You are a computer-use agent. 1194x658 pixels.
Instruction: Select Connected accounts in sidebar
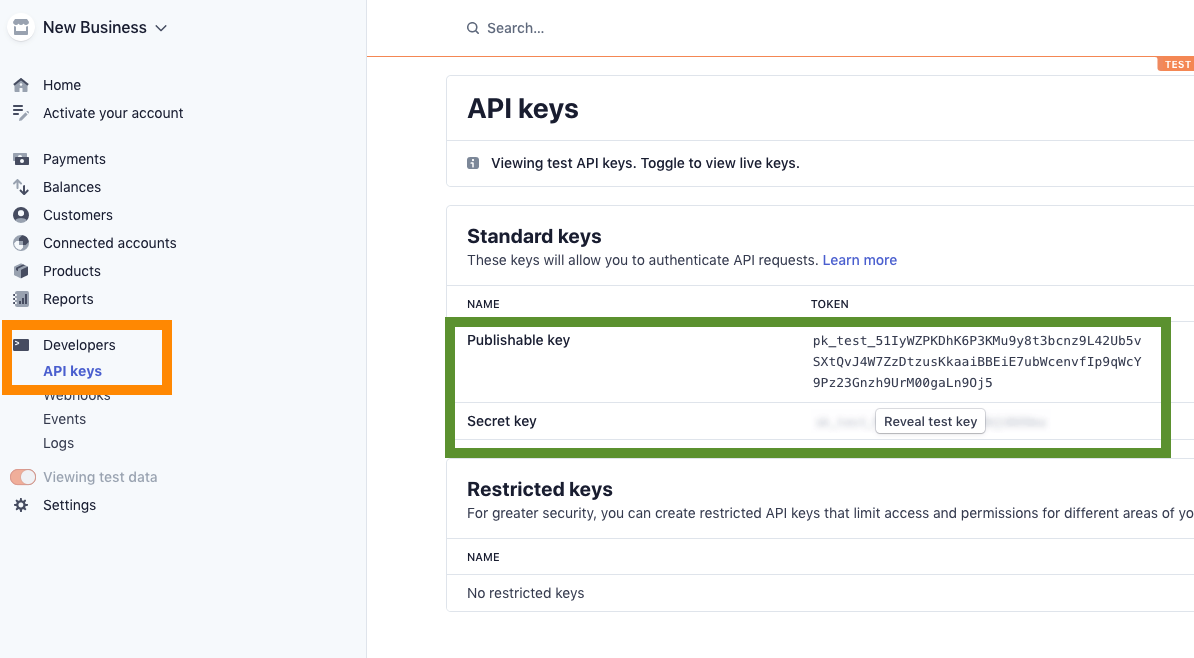(110, 243)
